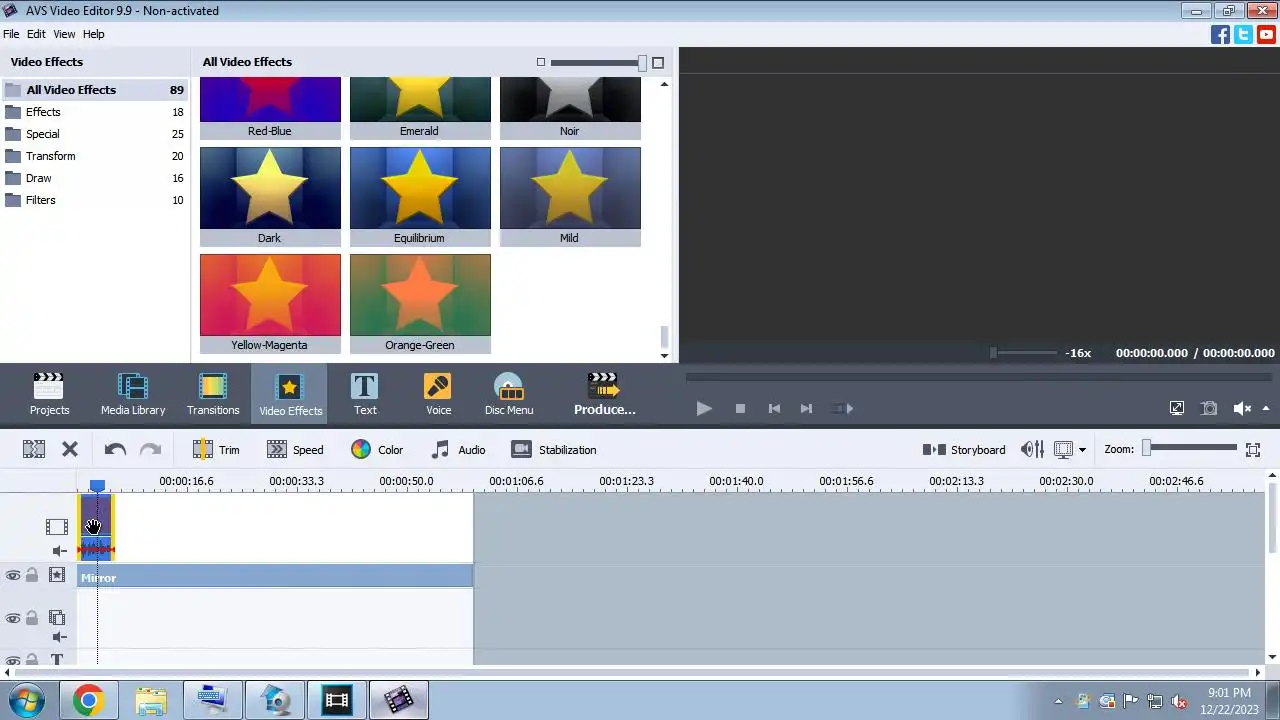
Task: Select the Mirror effect on timeline
Action: pyautogui.click(x=275, y=577)
